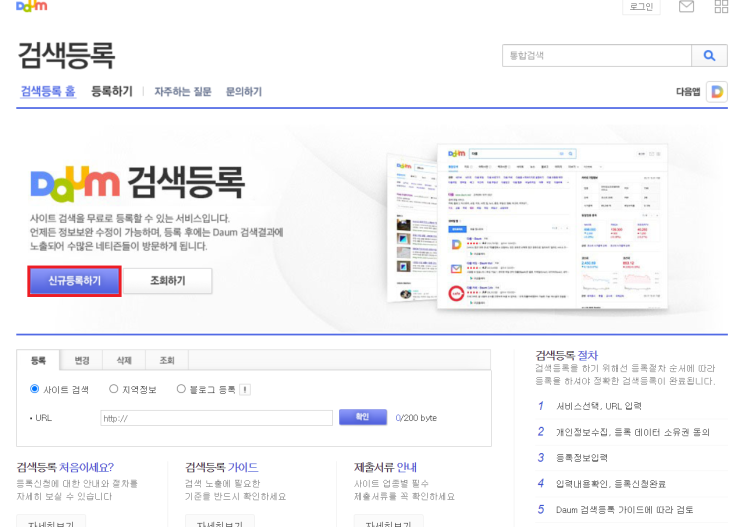Click the 검색등록 절차 heading
Image resolution: width=743 pixels, height=527 pixels.
pyautogui.click(x=567, y=355)
